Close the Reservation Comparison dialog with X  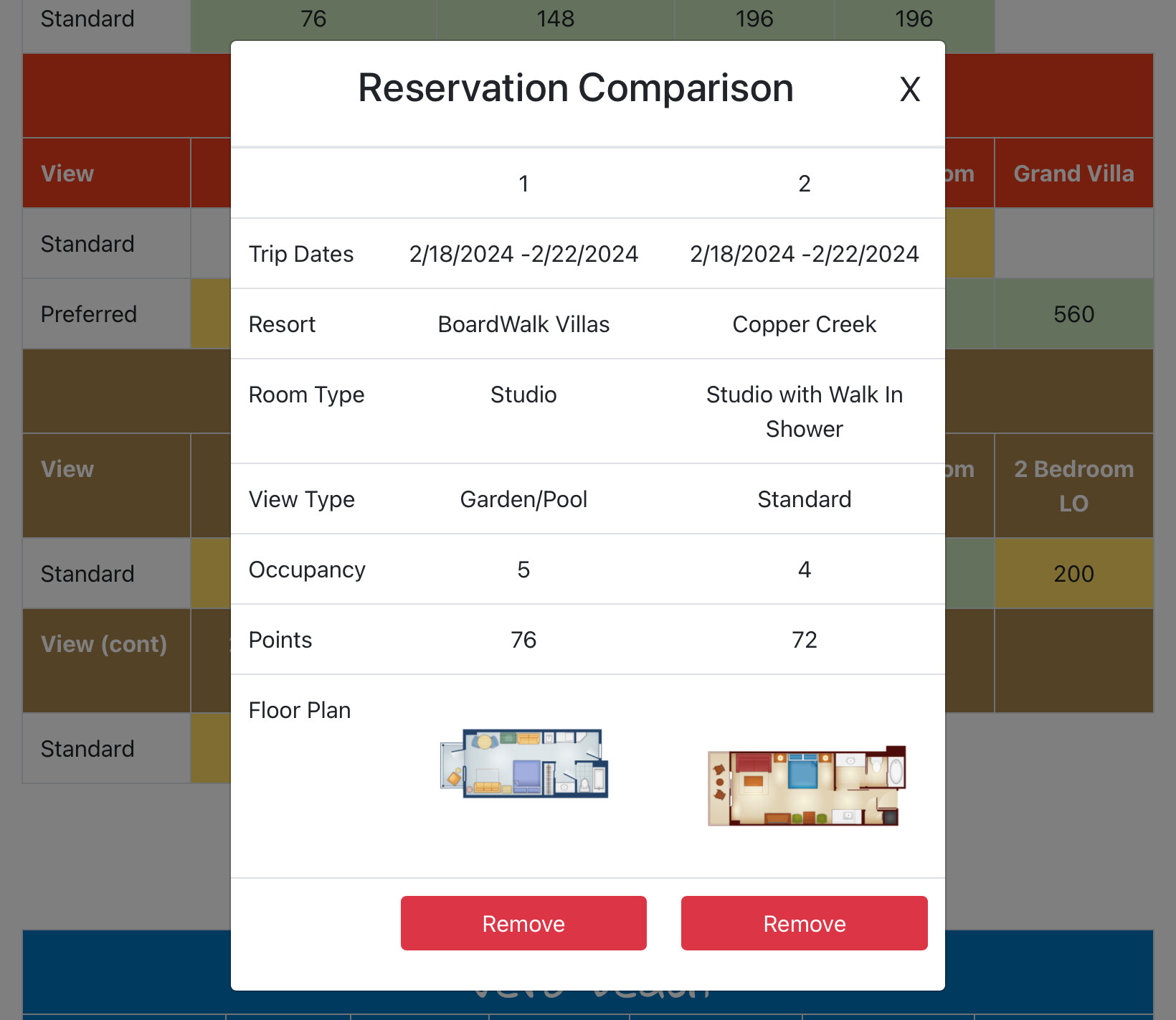point(909,90)
